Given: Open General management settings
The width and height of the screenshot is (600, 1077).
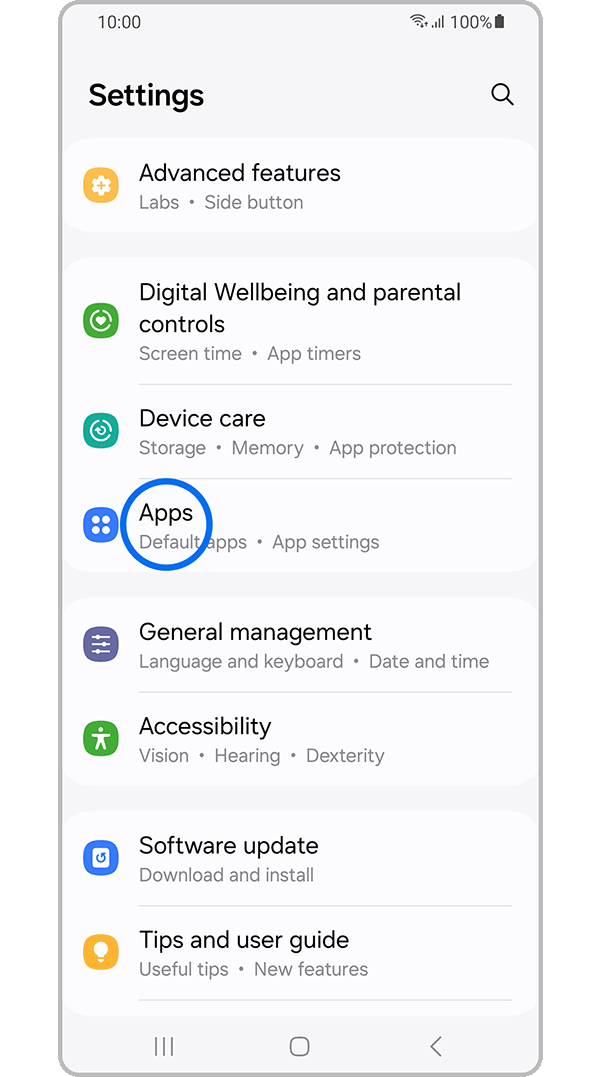Looking at the screenshot, I should tap(300, 645).
